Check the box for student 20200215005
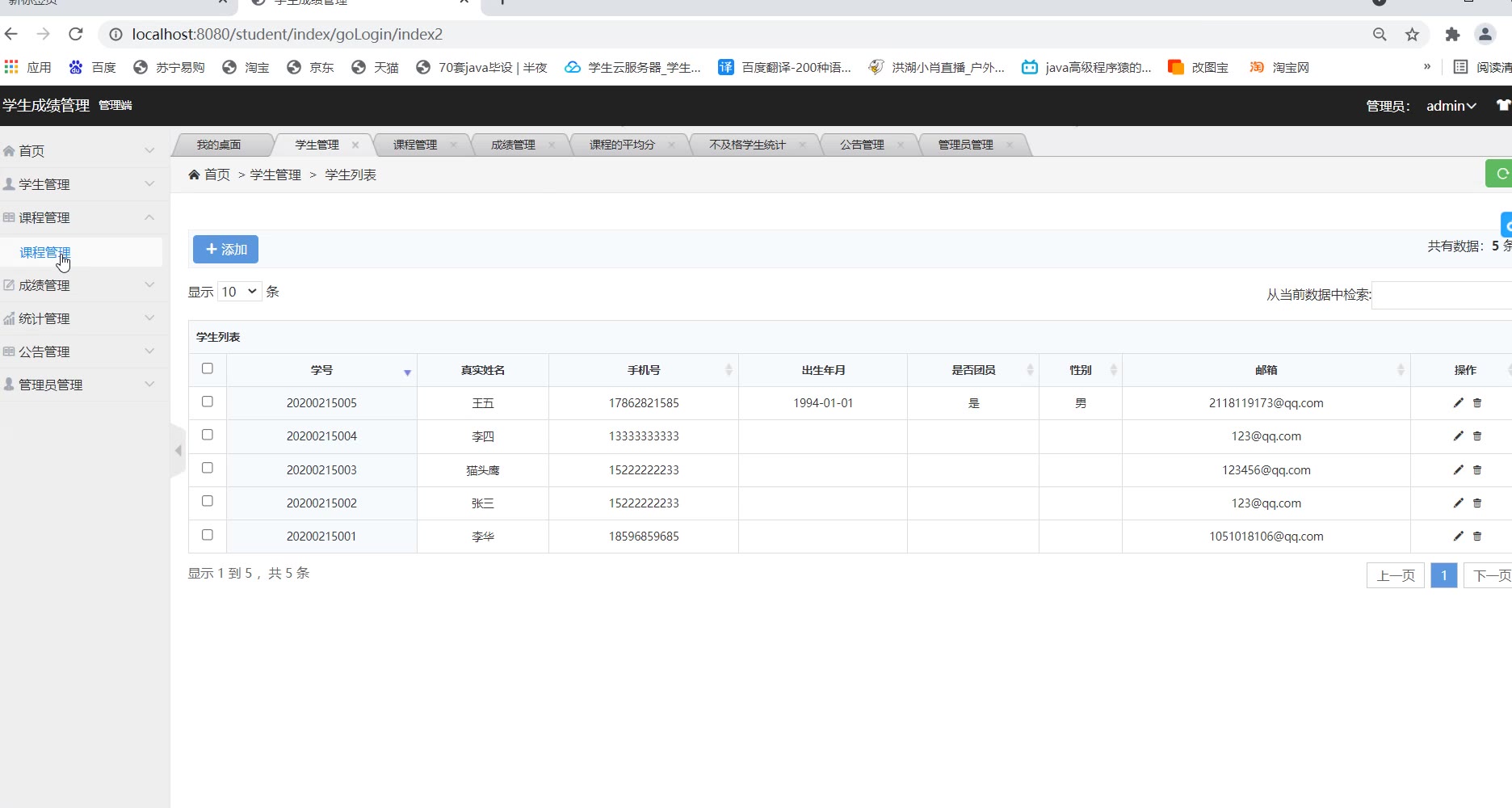1512x808 pixels. pos(208,402)
